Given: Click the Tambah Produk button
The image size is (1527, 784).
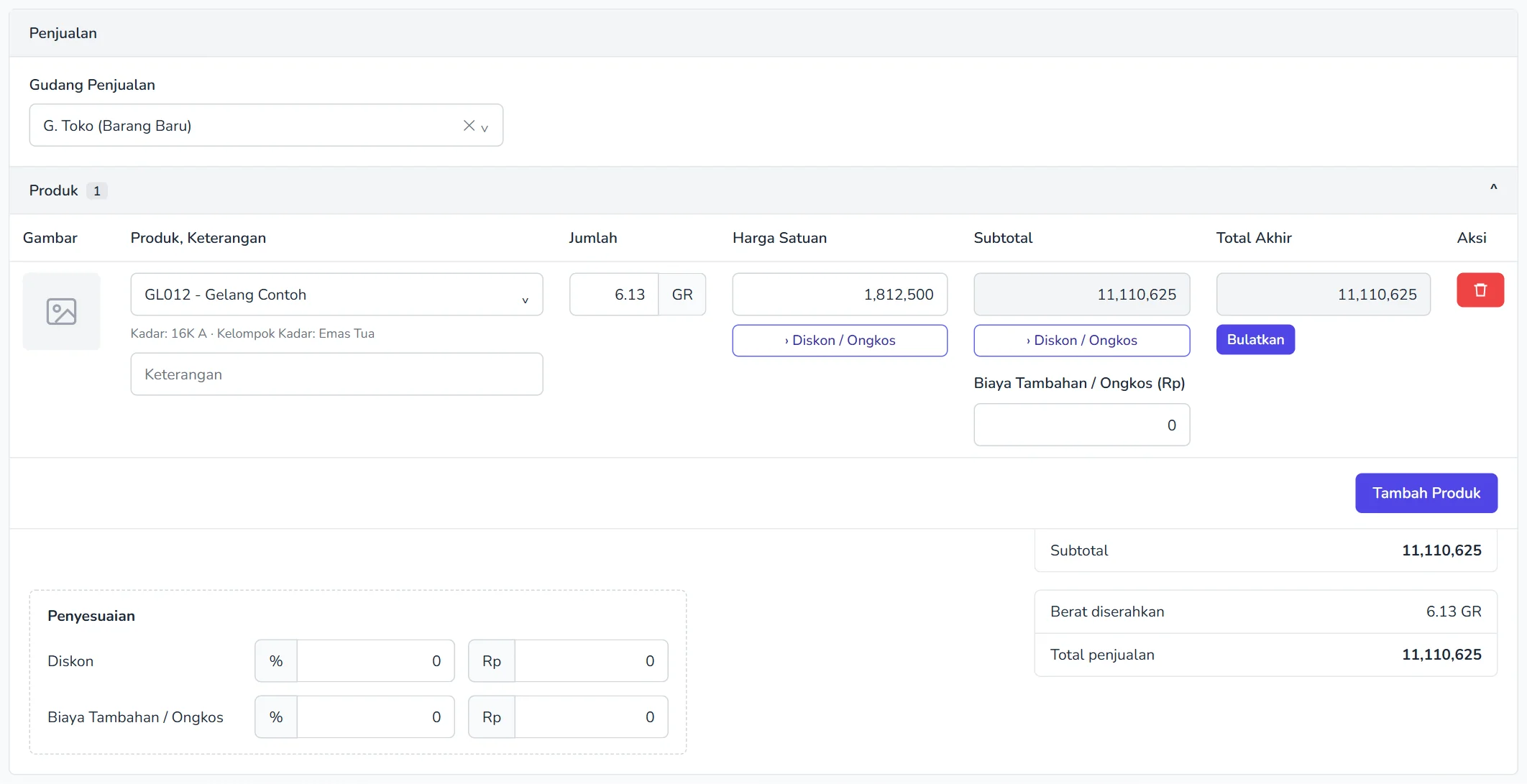Looking at the screenshot, I should 1426,493.
